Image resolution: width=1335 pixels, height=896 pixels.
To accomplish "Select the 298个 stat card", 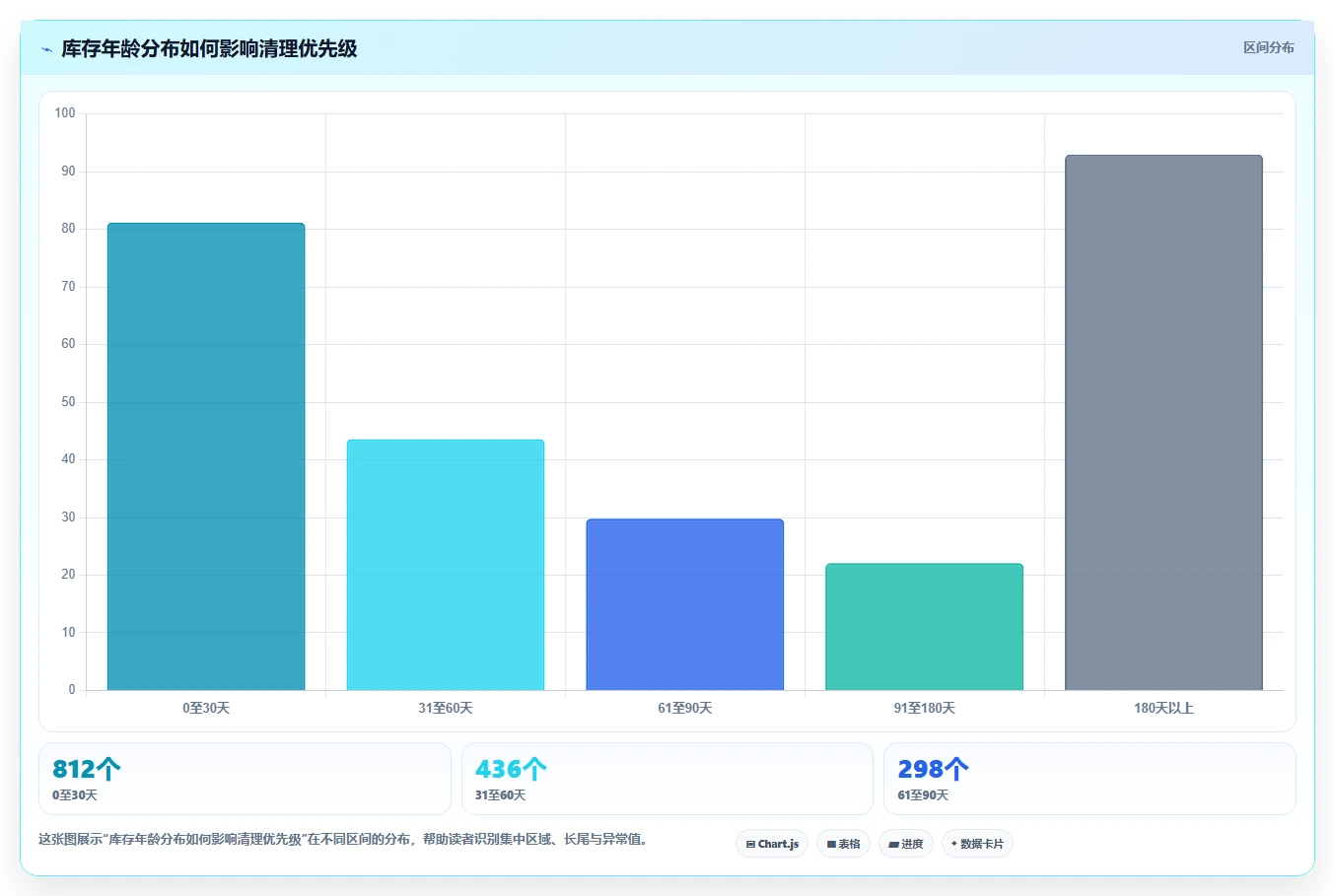I will tap(1089, 779).
